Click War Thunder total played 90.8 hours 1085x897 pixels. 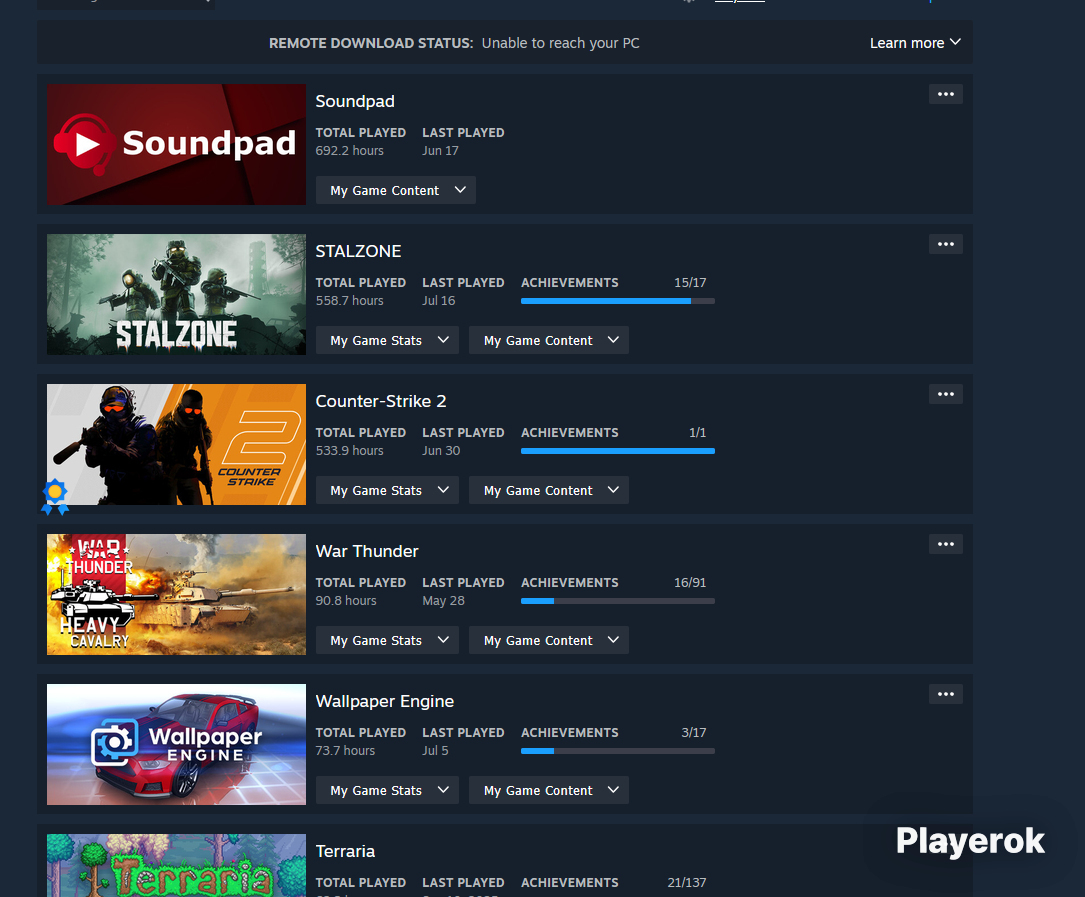pyautogui.click(x=346, y=601)
